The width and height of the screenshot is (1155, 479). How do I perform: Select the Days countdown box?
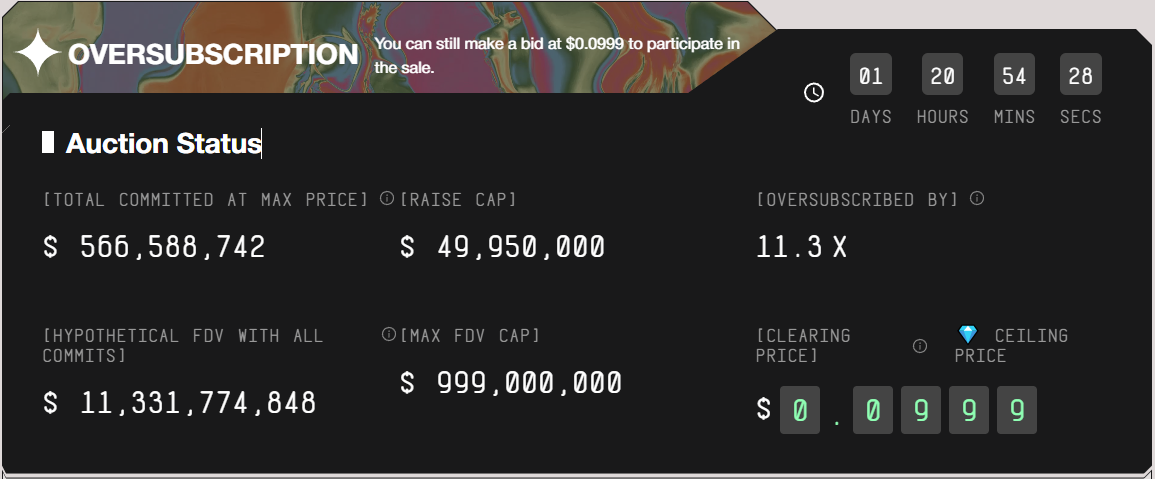pos(870,76)
